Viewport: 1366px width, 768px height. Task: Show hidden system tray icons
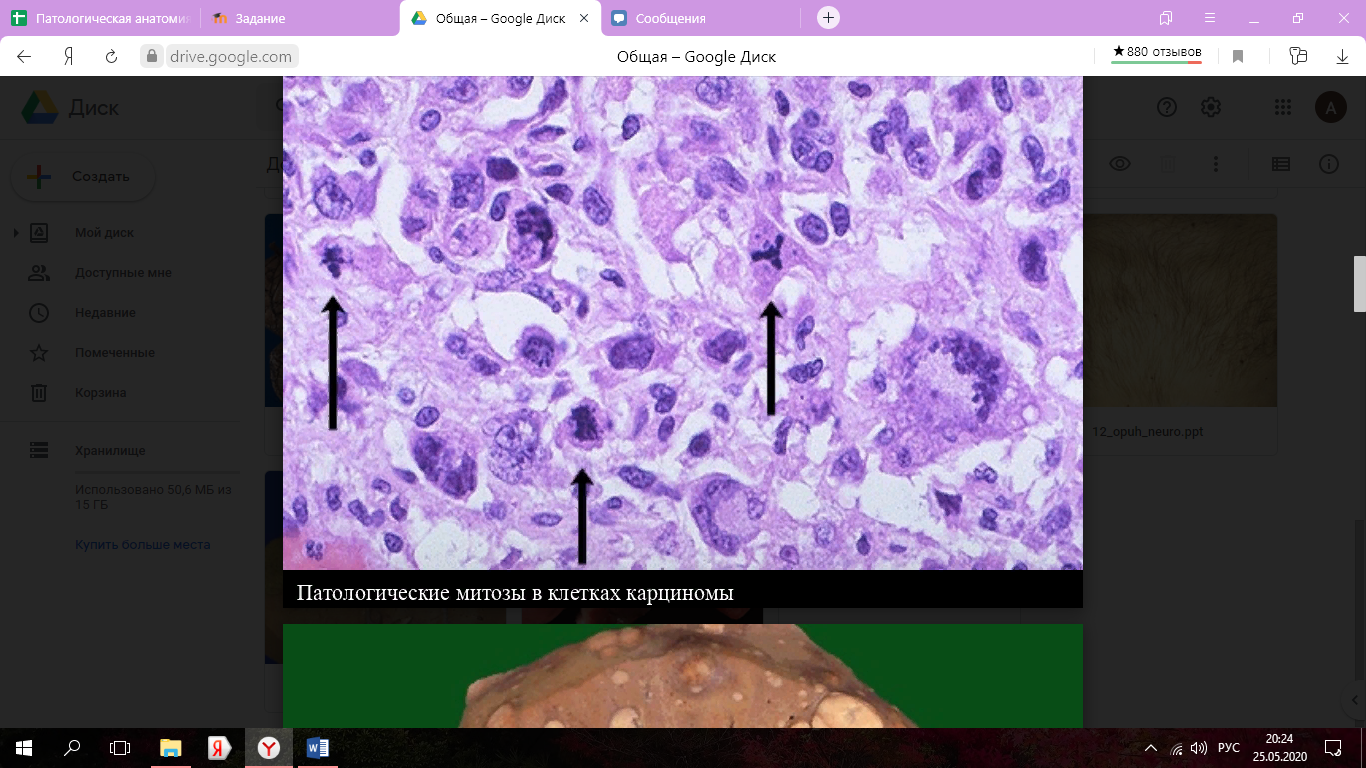[1150, 748]
